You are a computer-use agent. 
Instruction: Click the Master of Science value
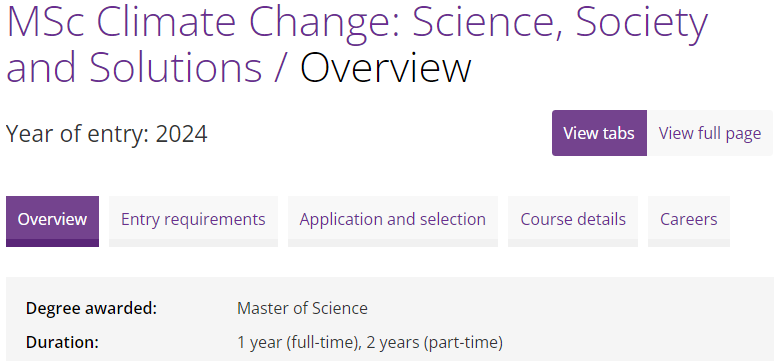(x=302, y=308)
